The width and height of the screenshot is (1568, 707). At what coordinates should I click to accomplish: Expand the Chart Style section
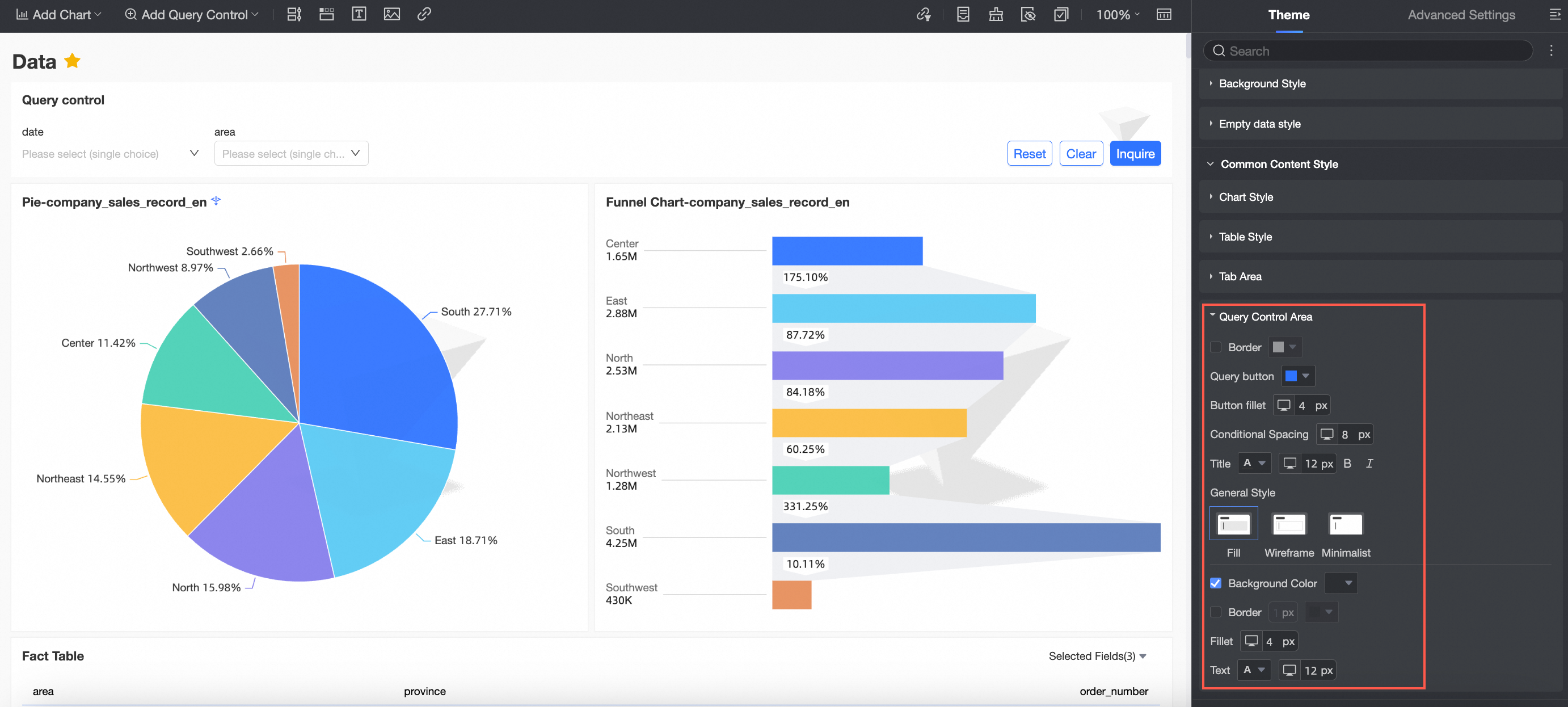tap(1245, 197)
